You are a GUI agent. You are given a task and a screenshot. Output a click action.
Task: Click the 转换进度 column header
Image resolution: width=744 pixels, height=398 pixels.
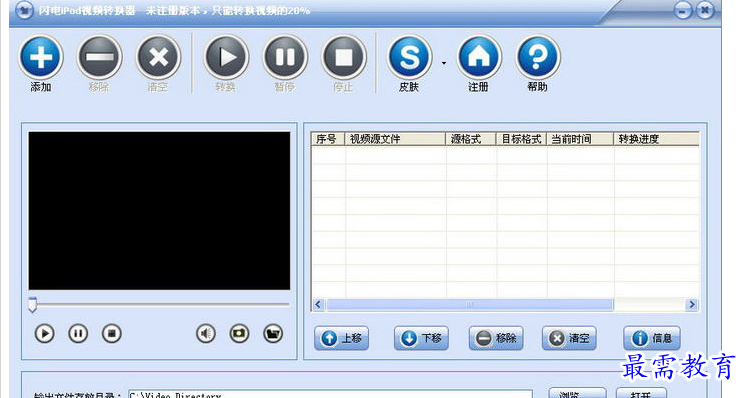(656, 139)
